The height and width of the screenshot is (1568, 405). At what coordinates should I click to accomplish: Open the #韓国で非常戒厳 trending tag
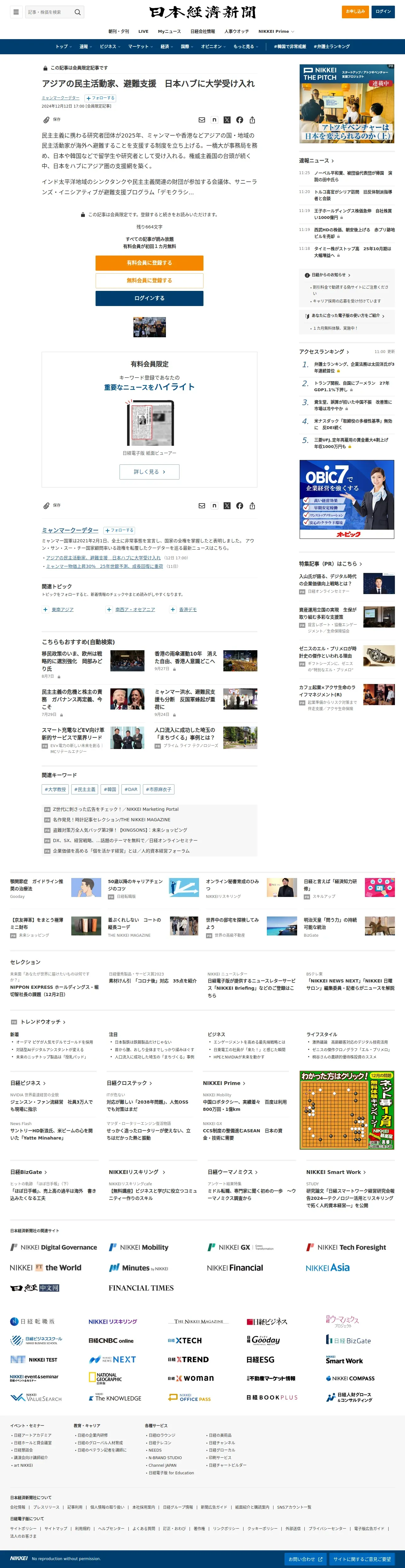pos(290,47)
